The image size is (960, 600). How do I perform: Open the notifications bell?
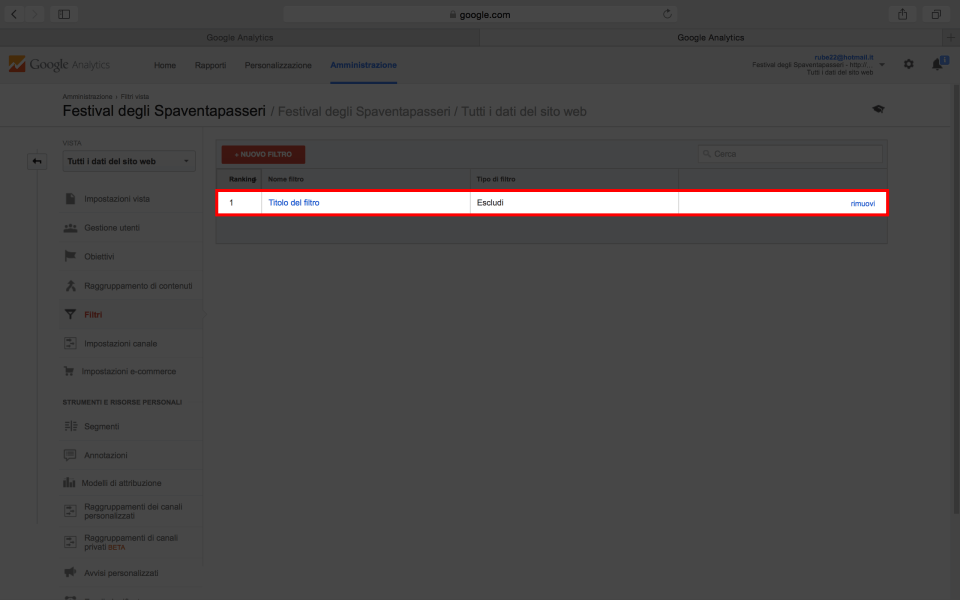[936, 64]
